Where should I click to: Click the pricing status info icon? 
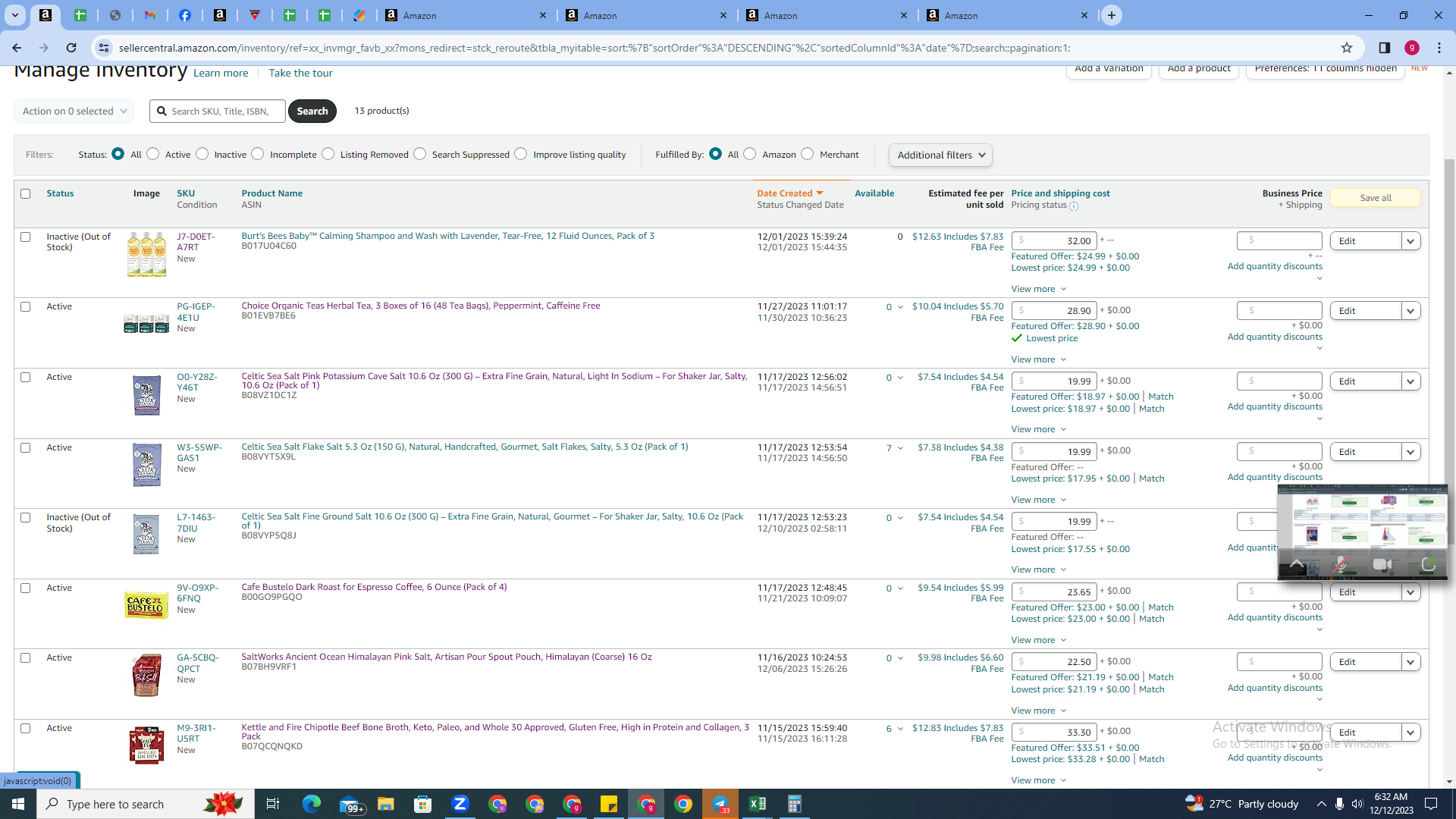pos(1074,206)
